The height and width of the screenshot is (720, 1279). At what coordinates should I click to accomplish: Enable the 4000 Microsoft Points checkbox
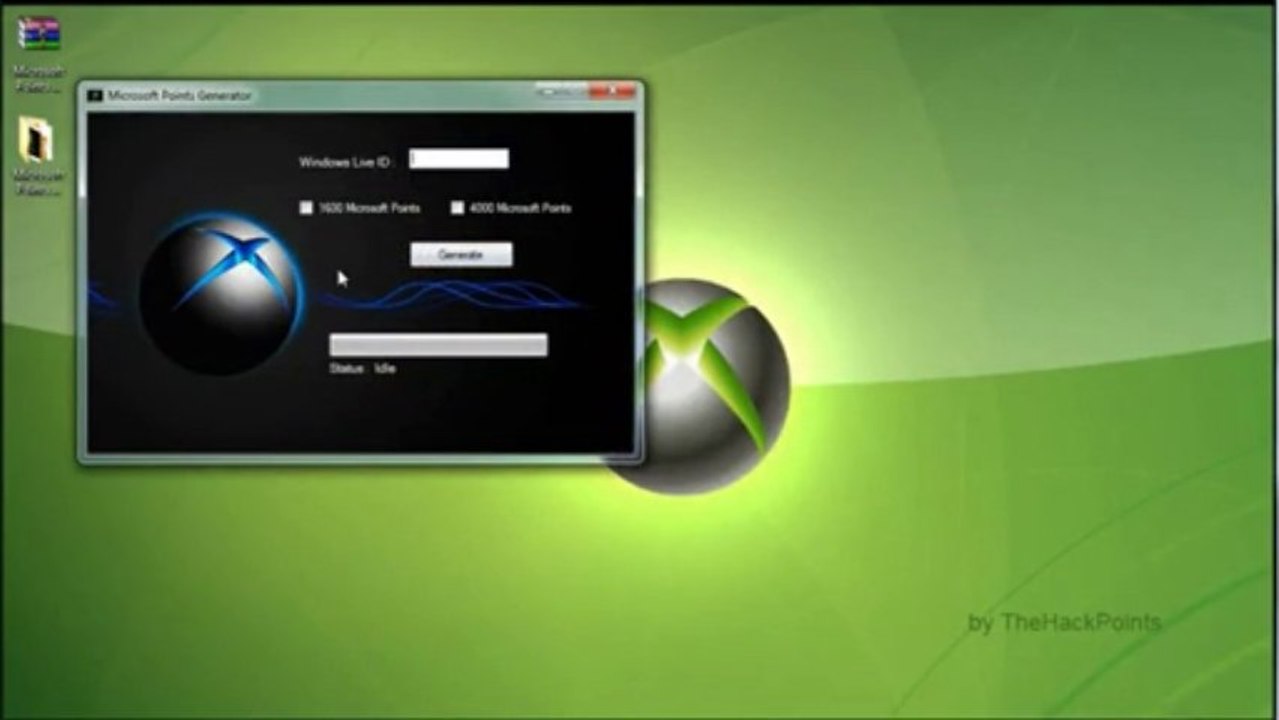[457, 208]
